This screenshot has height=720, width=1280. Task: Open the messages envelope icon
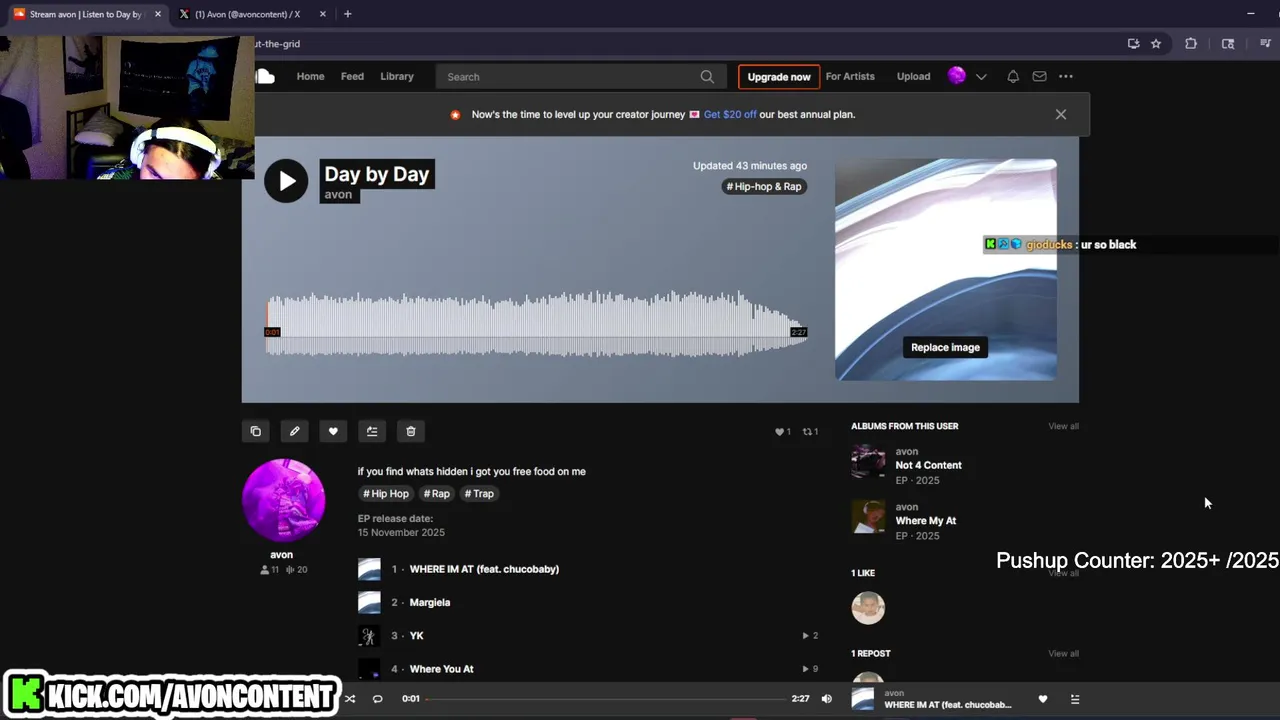click(x=1039, y=76)
